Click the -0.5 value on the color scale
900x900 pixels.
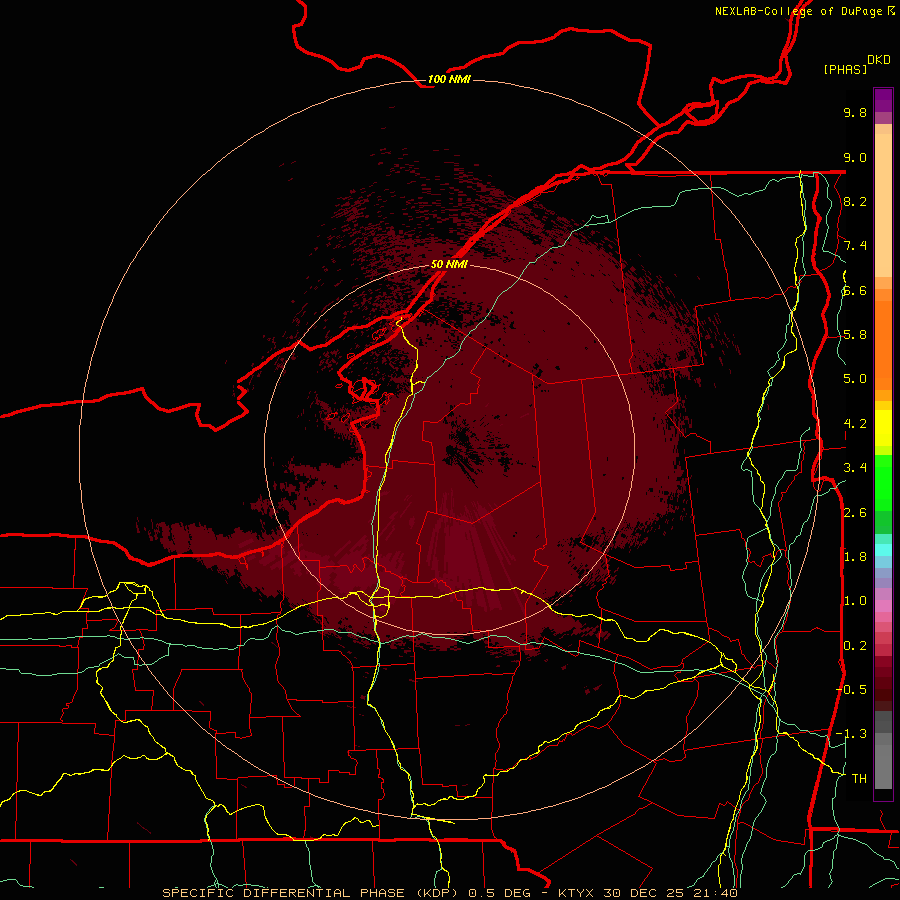tap(851, 690)
